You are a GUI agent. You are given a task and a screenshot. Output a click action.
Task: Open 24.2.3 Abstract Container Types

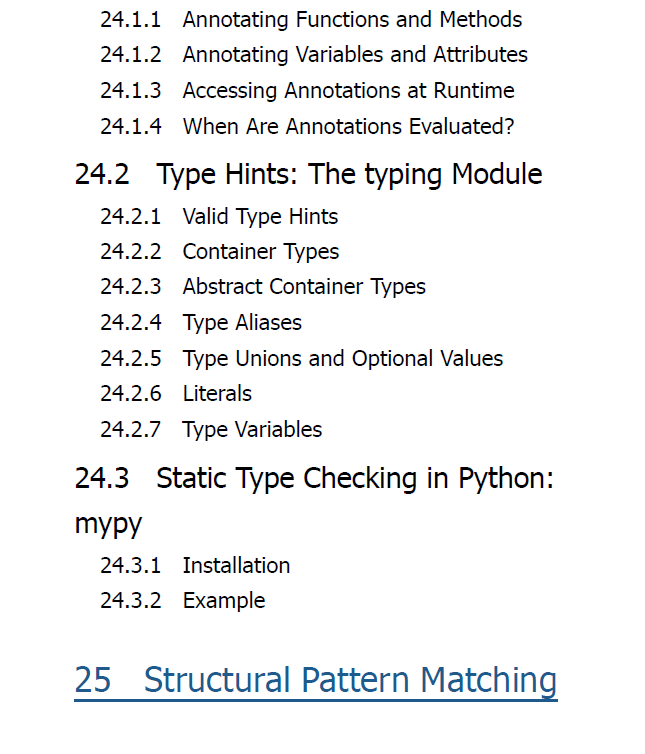pos(263,287)
